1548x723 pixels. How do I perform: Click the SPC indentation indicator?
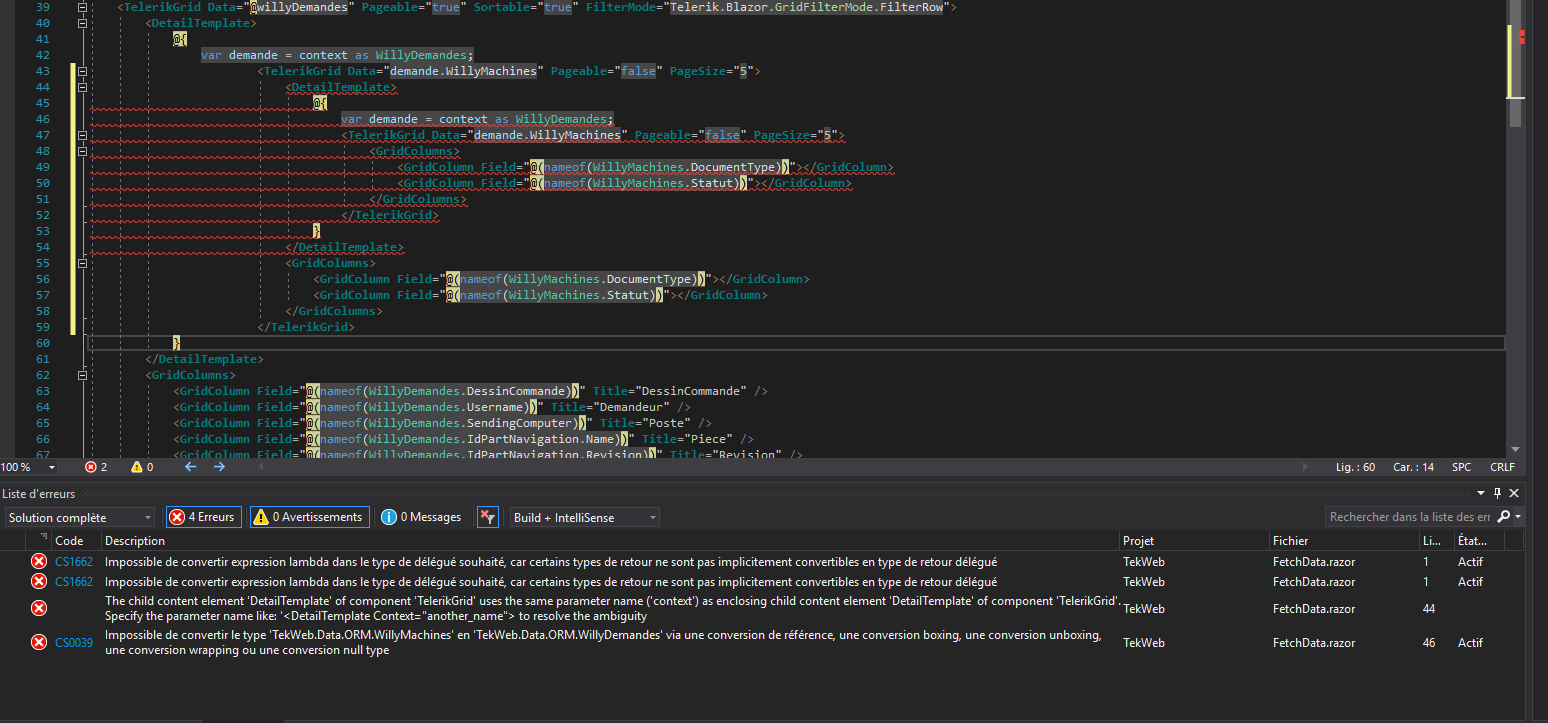pos(1461,467)
